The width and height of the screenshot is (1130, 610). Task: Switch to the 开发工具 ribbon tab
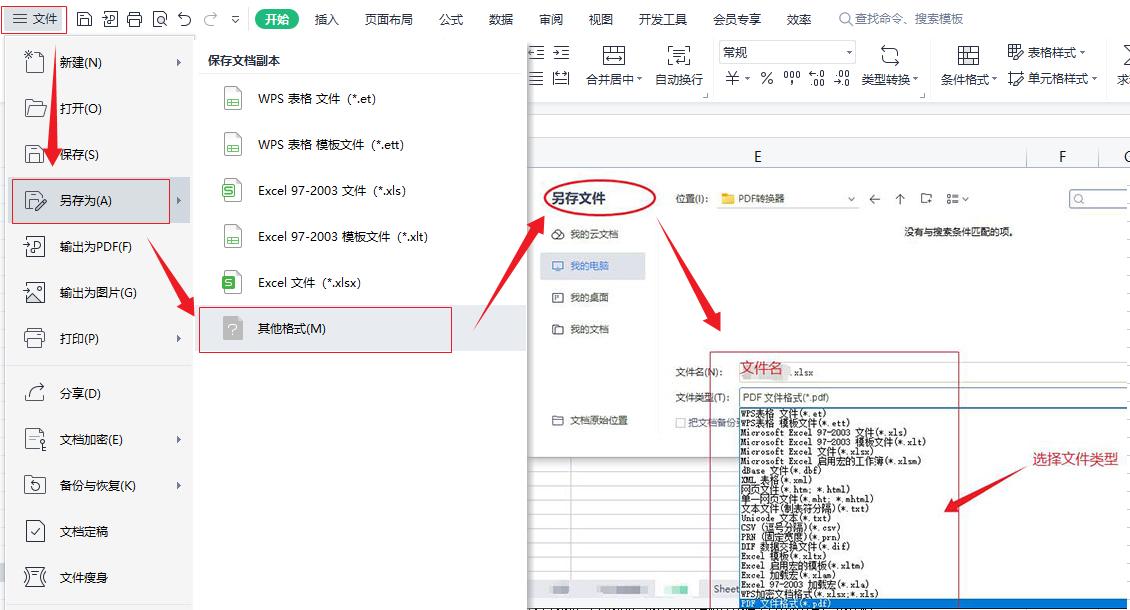[663, 19]
